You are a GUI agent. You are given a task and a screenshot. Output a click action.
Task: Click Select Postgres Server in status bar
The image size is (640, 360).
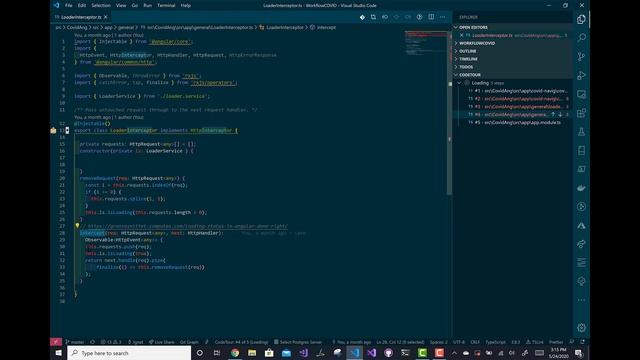pos(298,342)
